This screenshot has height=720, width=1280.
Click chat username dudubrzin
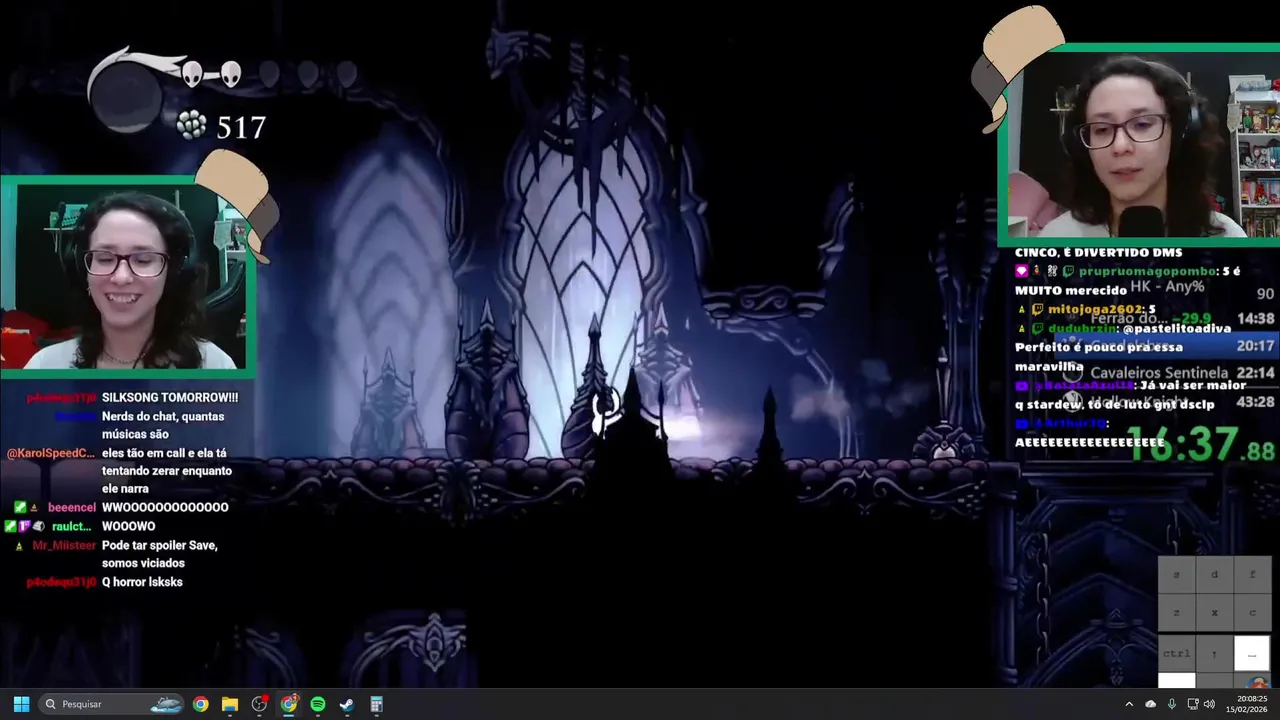[1081, 329]
